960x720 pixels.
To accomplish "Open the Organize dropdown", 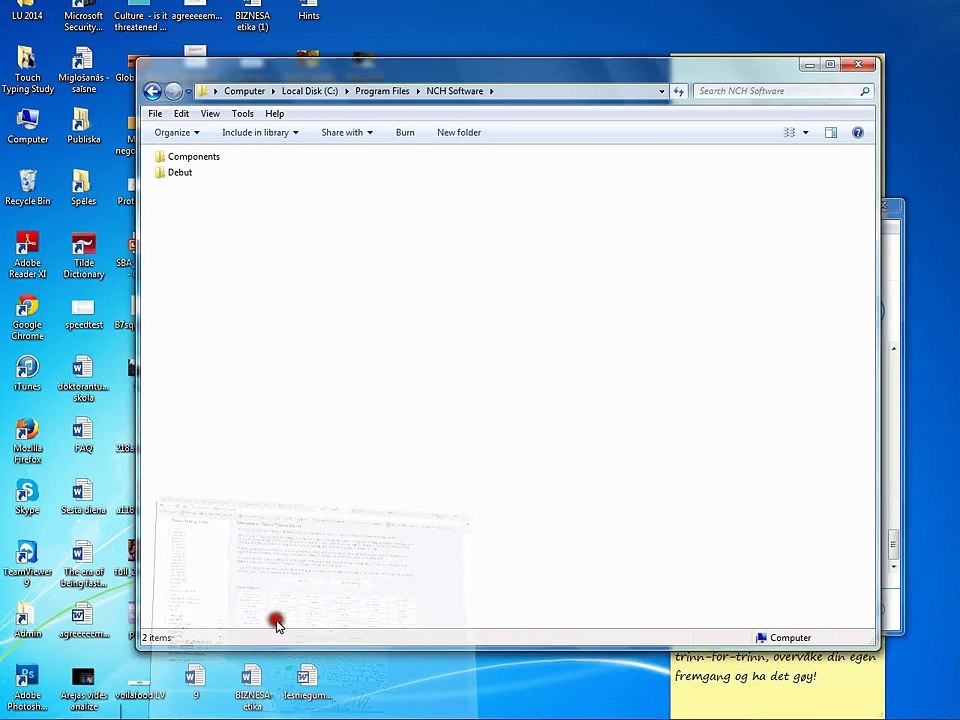I will (176, 132).
